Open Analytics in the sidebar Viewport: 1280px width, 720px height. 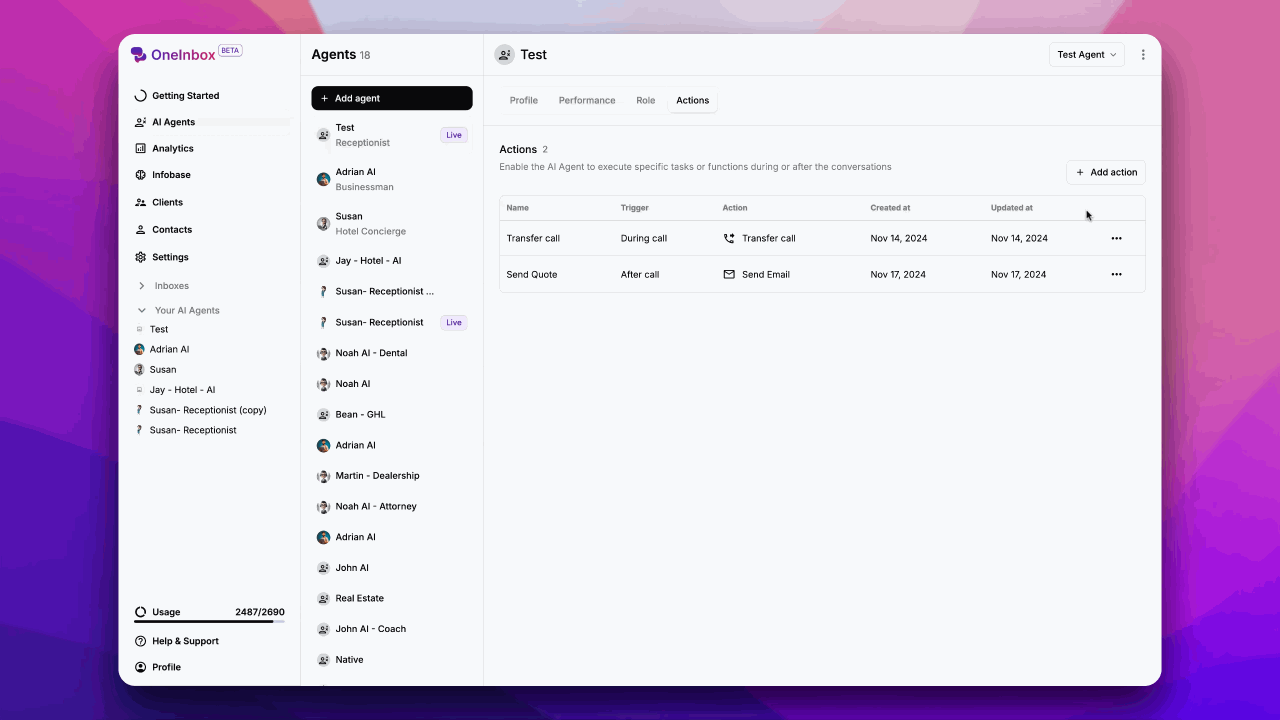click(x=210, y=148)
